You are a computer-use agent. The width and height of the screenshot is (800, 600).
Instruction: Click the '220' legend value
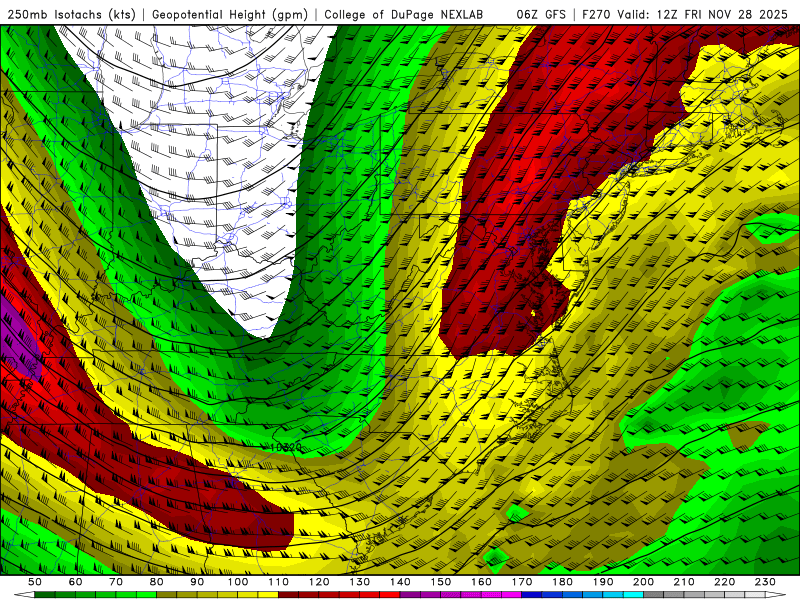pos(725,582)
